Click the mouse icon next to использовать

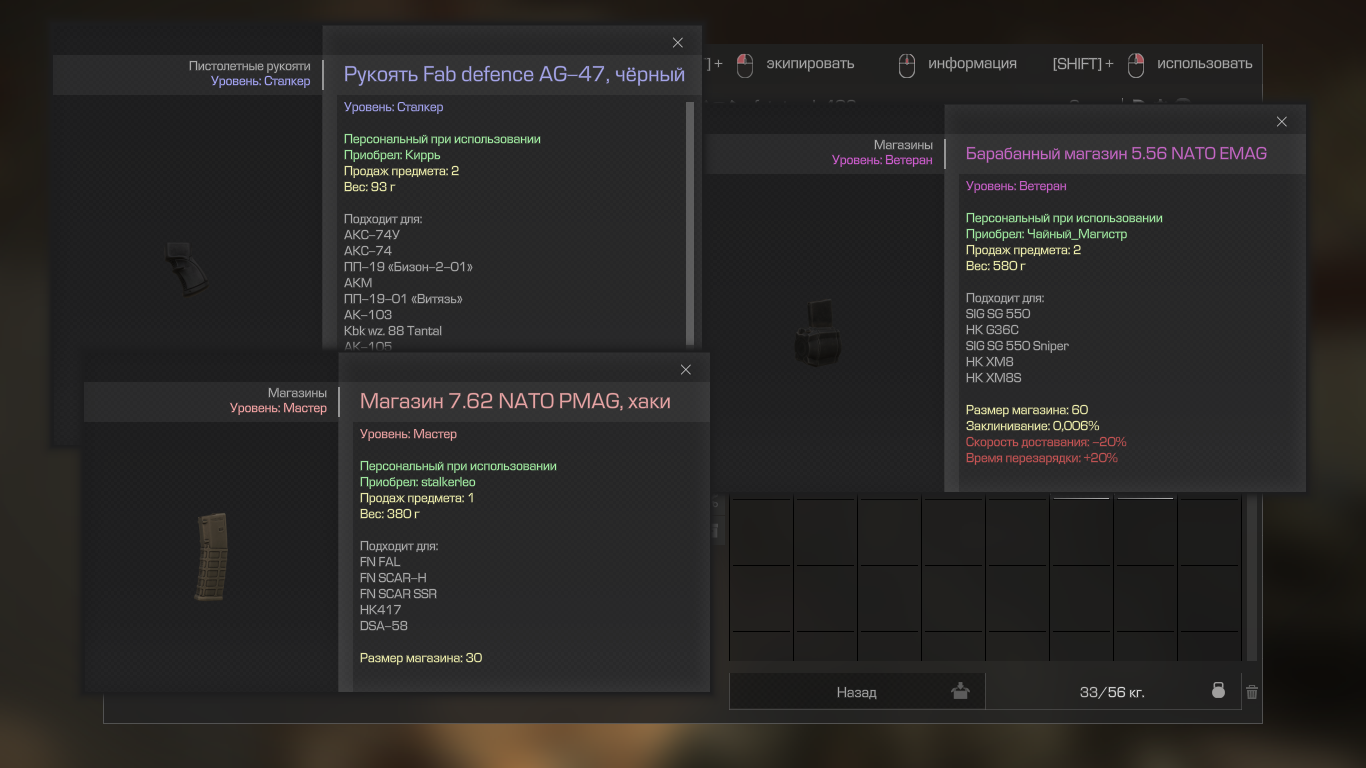coord(1135,65)
